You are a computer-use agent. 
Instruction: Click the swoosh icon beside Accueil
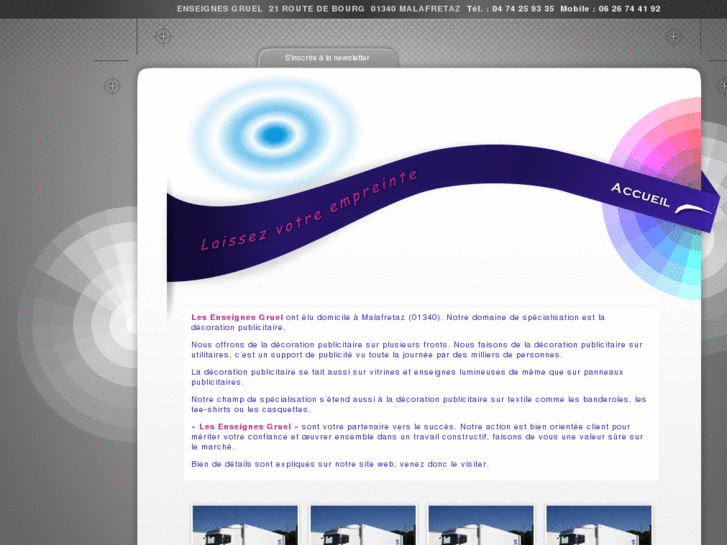tap(693, 209)
